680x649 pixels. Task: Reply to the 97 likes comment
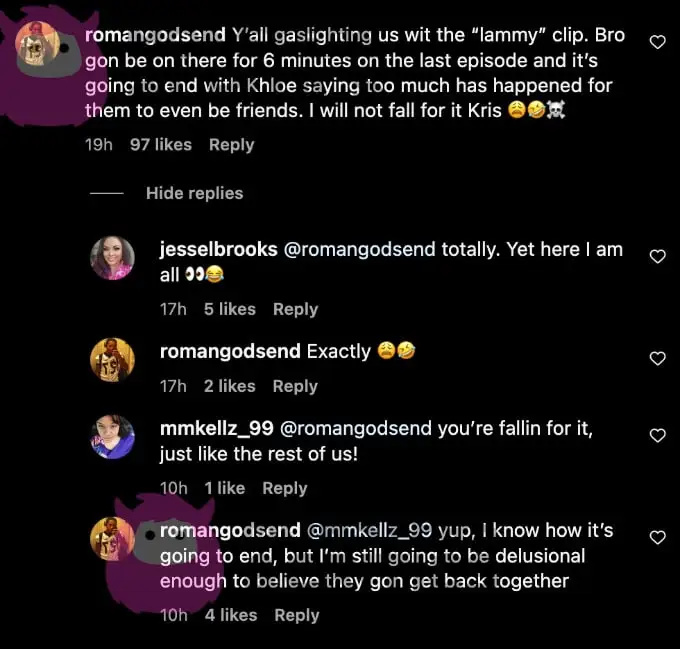point(232,145)
